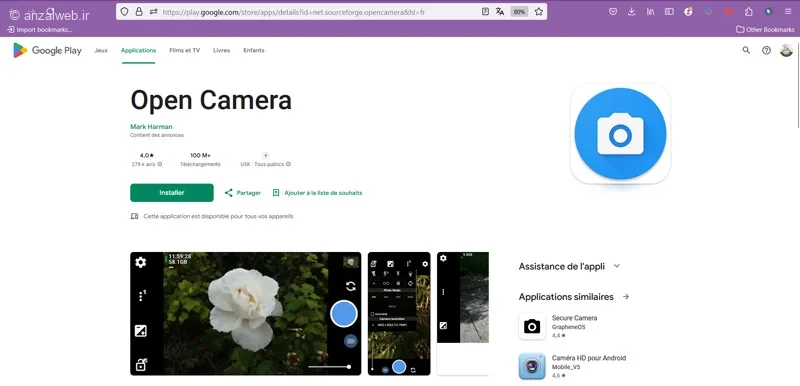Screen dimensions: 800x386
Task: Open the browser library icon
Action: [651, 12]
